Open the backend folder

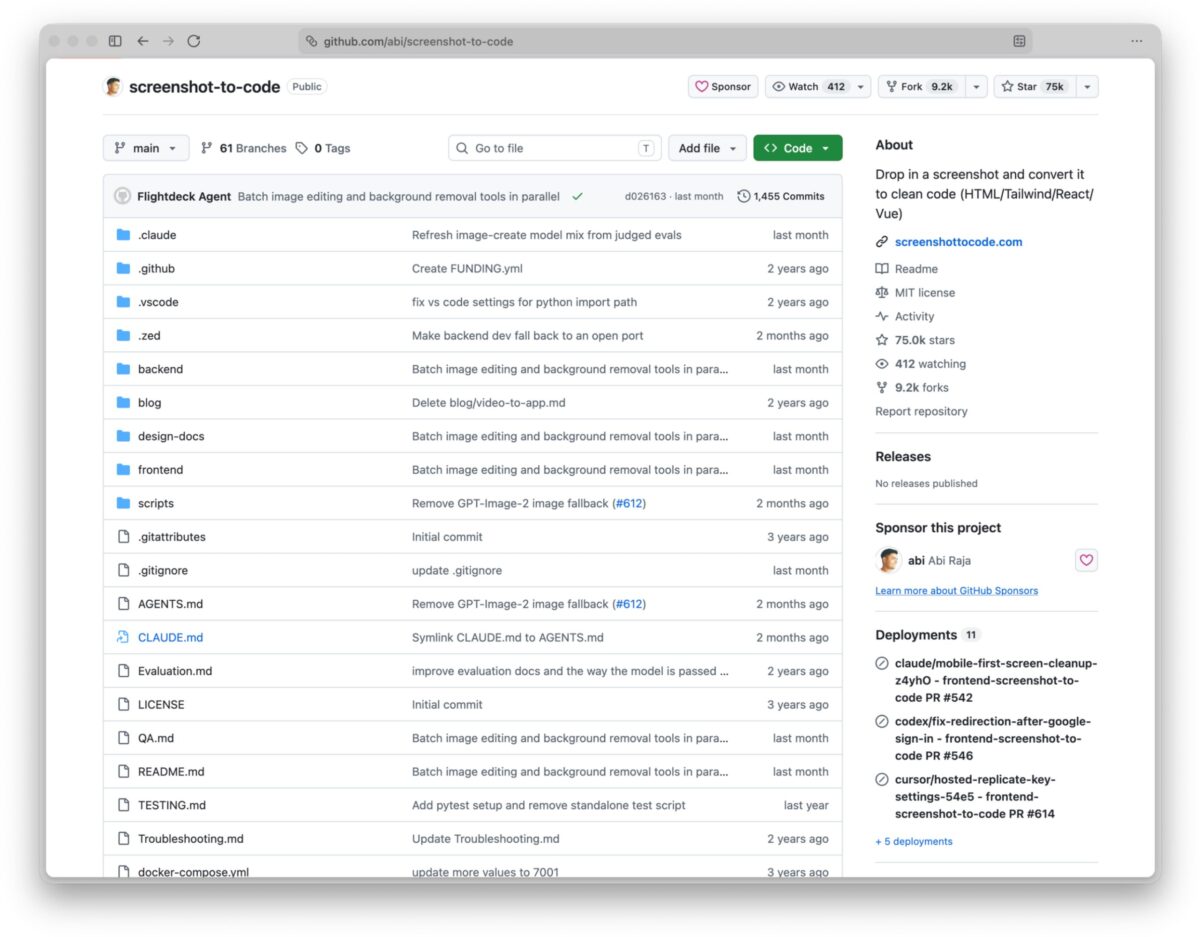point(160,369)
